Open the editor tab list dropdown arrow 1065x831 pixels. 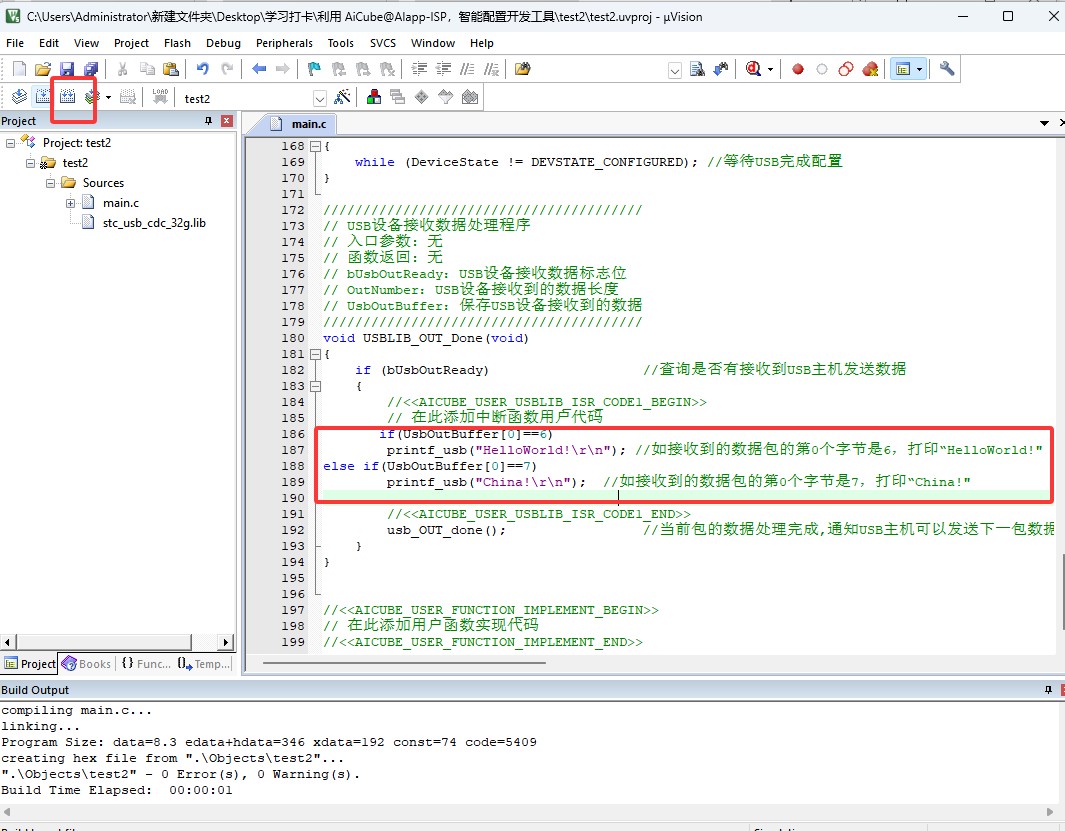1045,123
